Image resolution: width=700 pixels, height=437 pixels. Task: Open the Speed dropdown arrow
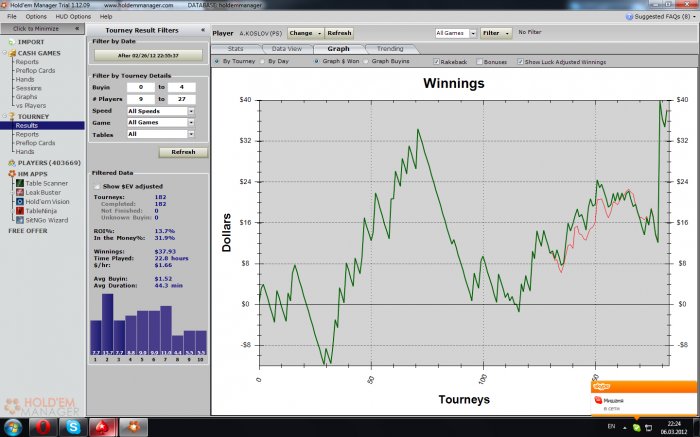click(x=191, y=111)
